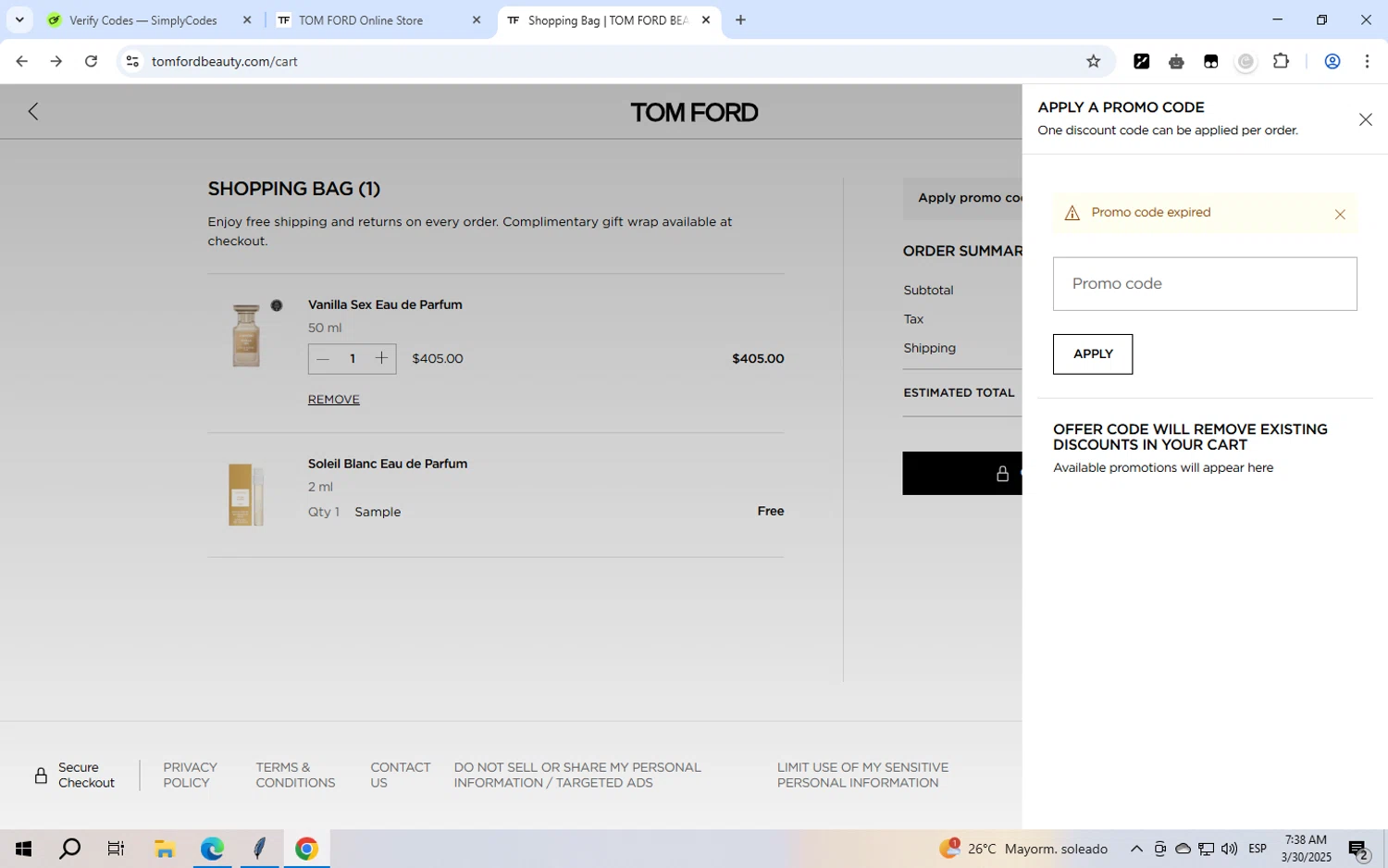Open the Chrome three-dot menu
1388x868 pixels.
[1367, 62]
